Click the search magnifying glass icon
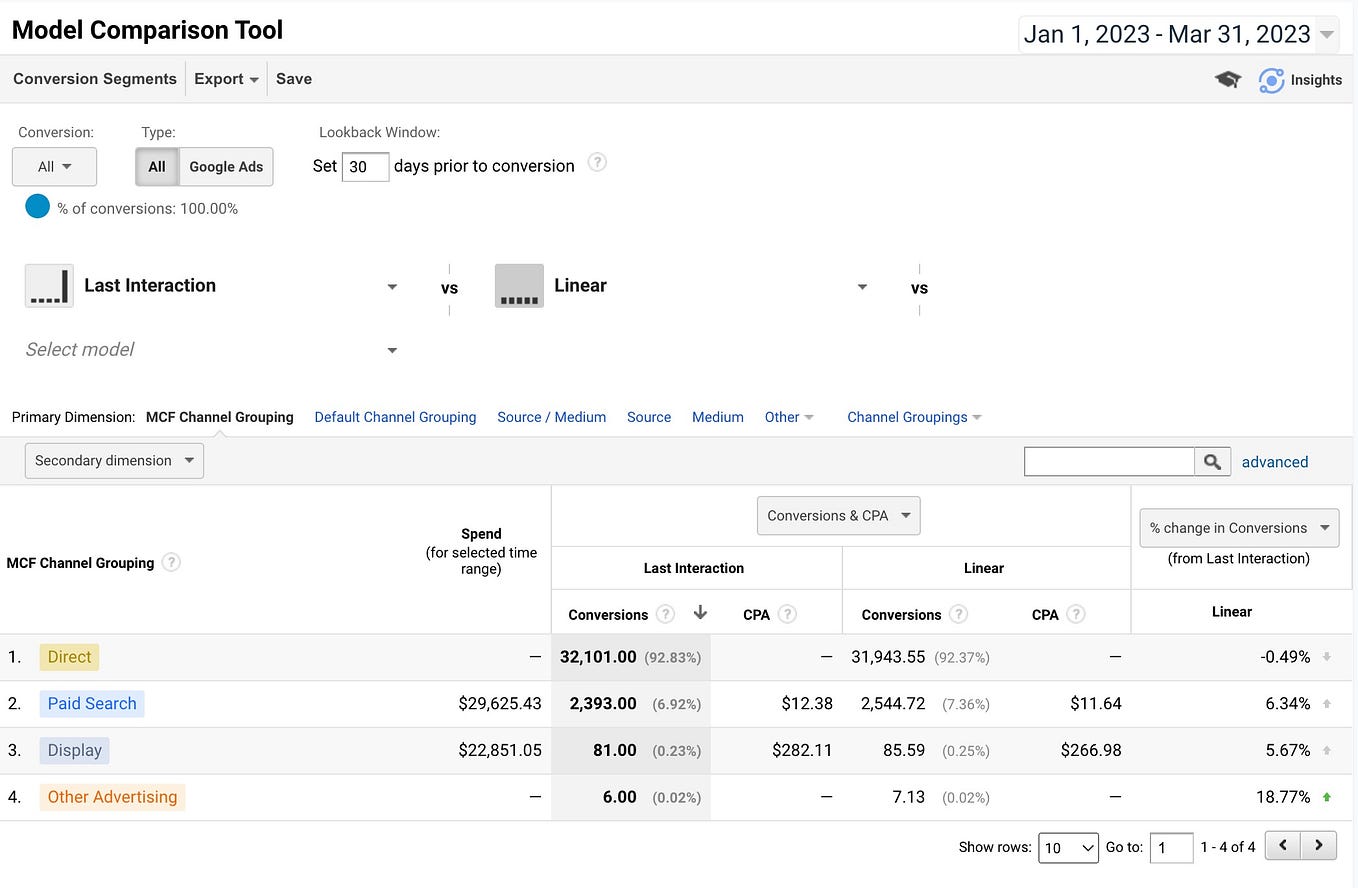 [x=1212, y=461]
